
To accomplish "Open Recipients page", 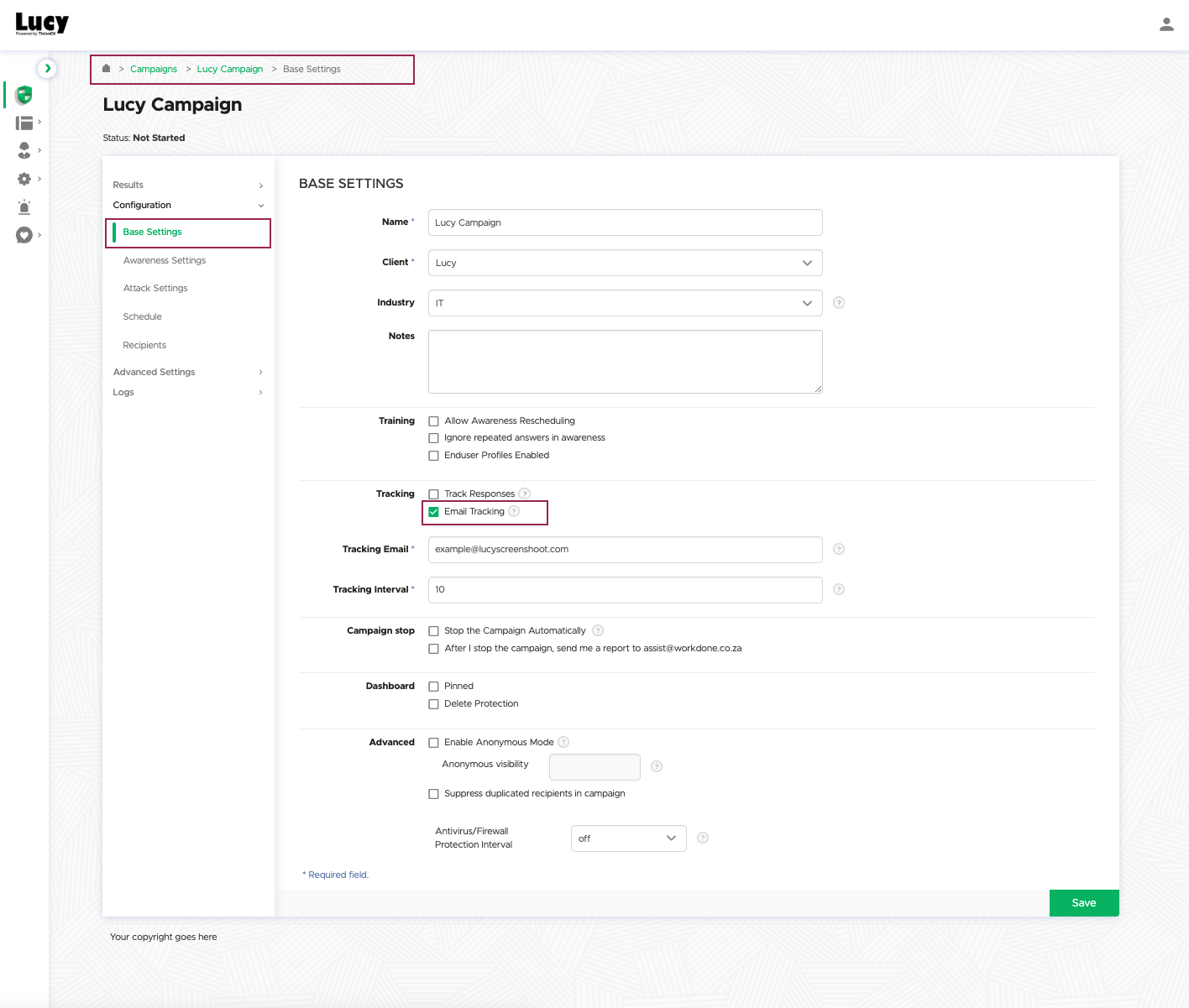I will [144, 345].
